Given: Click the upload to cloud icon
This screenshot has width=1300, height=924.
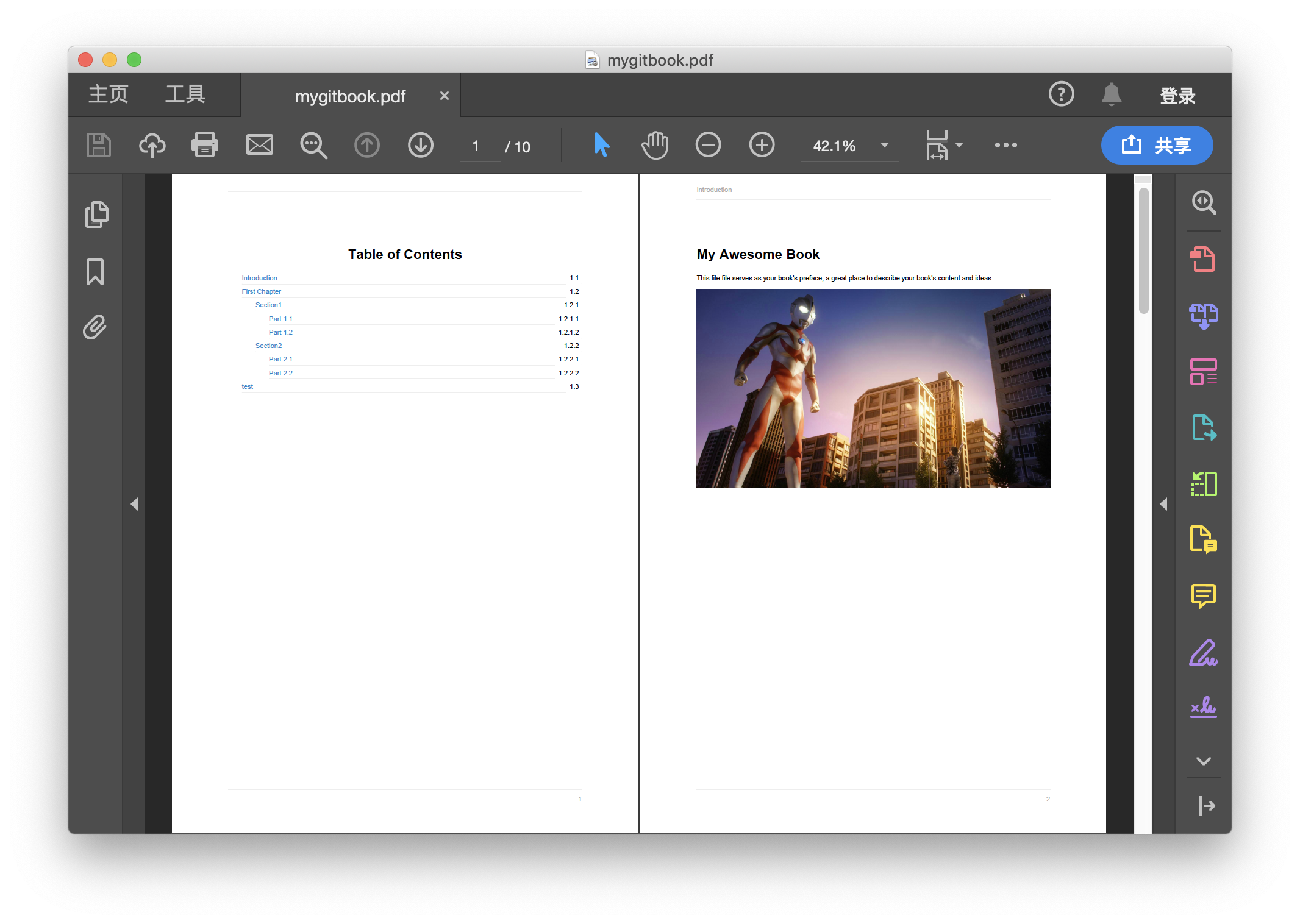Looking at the screenshot, I should tap(152, 145).
